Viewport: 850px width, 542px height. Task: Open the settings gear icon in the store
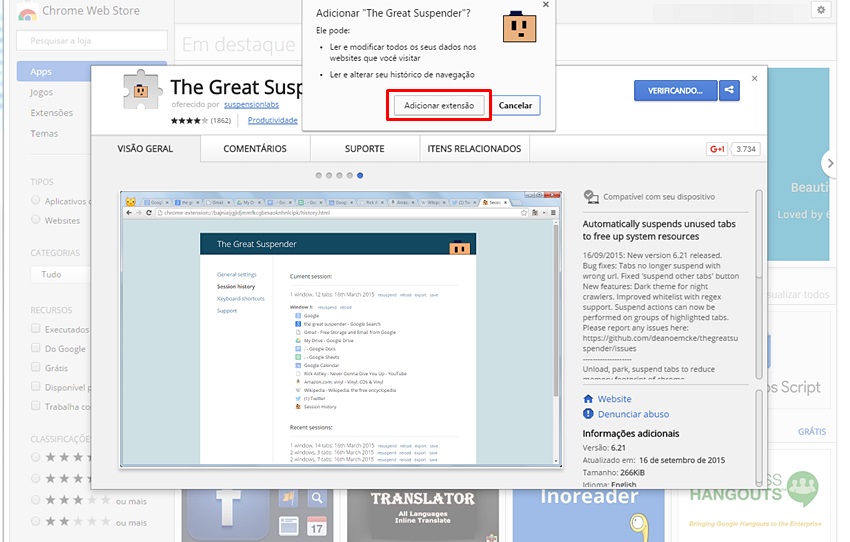(x=821, y=10)
